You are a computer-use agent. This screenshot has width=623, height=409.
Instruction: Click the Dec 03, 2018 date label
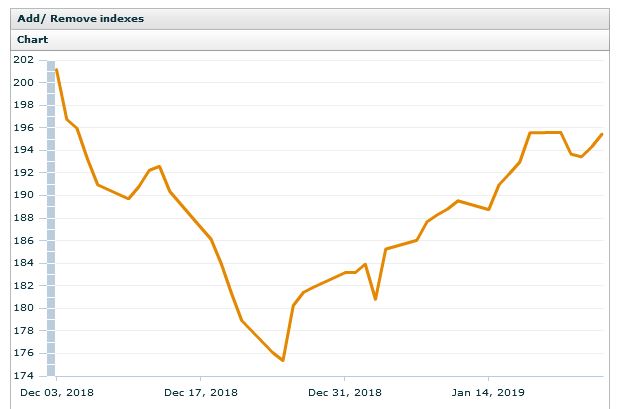click(57, 393)
